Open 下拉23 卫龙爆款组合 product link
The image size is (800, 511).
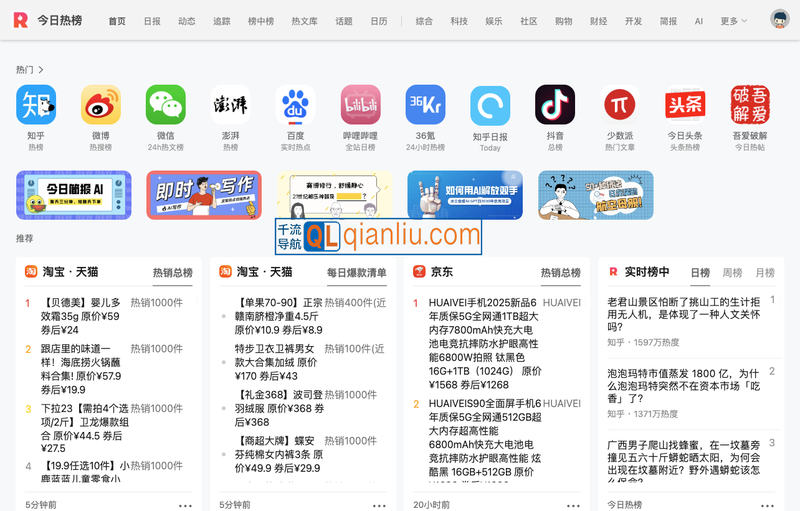[x=85, y=428]
